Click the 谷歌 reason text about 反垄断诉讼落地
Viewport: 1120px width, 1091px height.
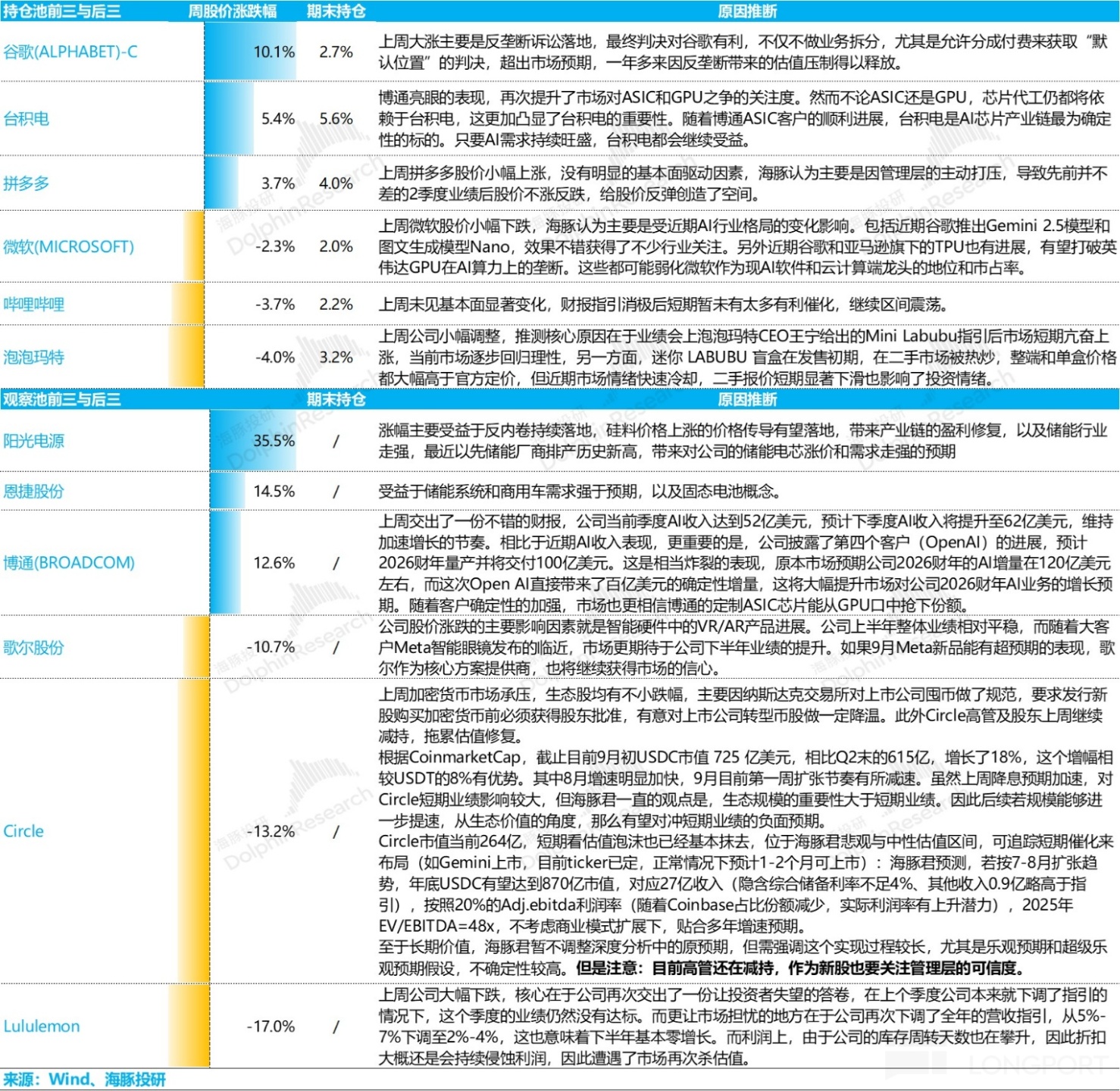point(743,52)
